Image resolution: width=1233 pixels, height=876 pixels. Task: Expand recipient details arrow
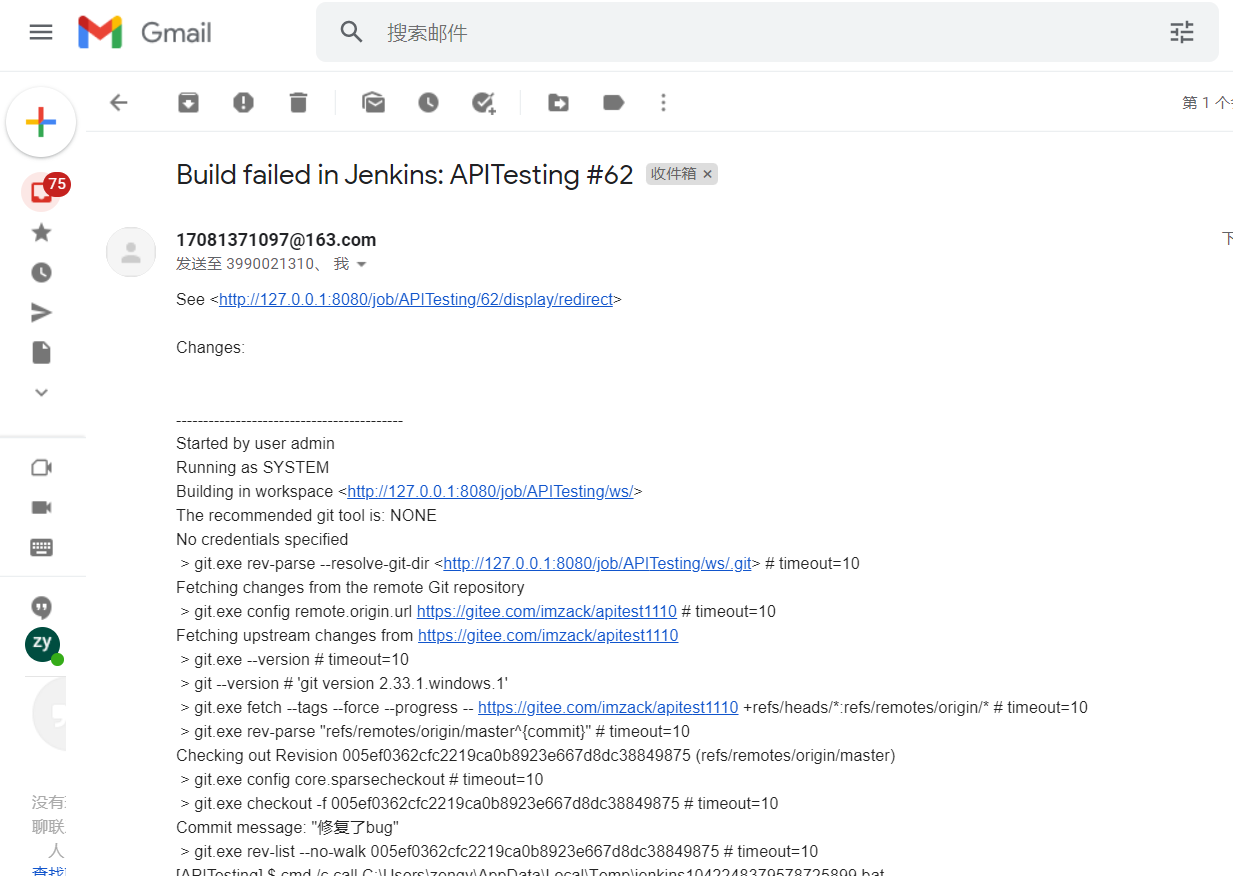[362, 265]
